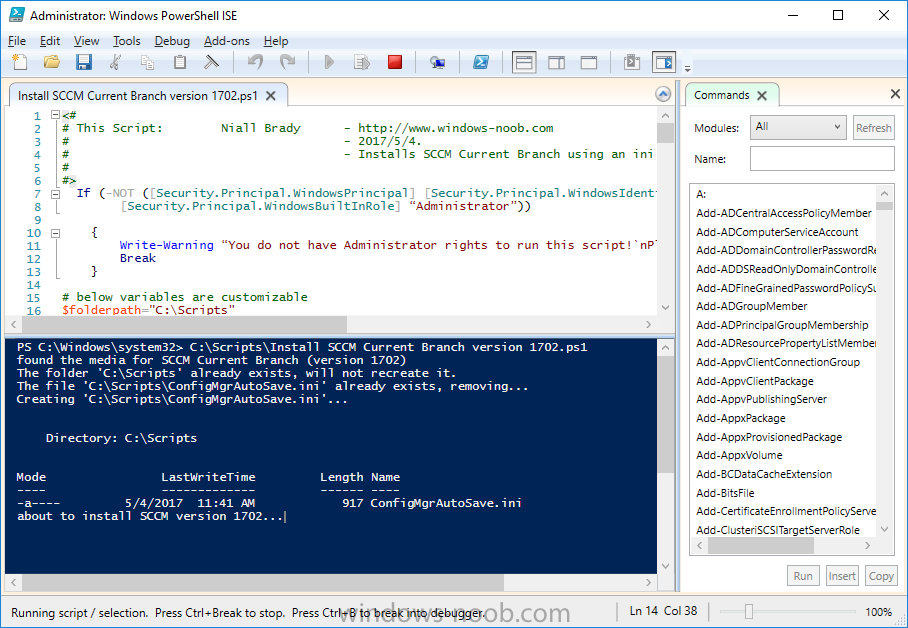Screen dimensions: 908x628
Task: Collapse brace block at line 10
Action: click(56, 233)
